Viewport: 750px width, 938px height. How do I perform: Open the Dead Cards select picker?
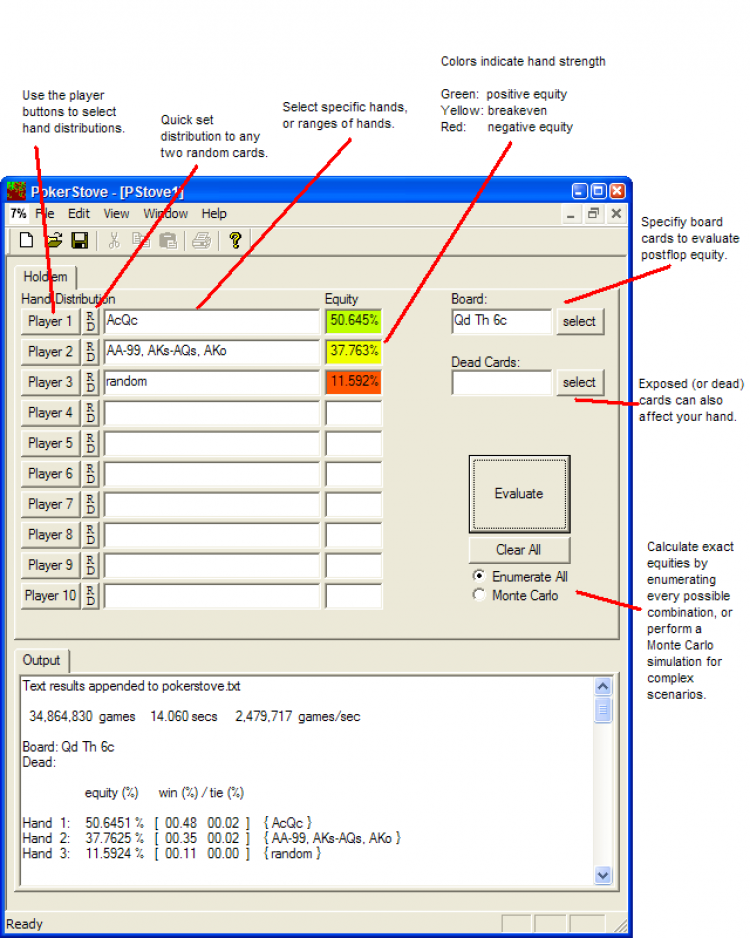[x=580, y=382]
